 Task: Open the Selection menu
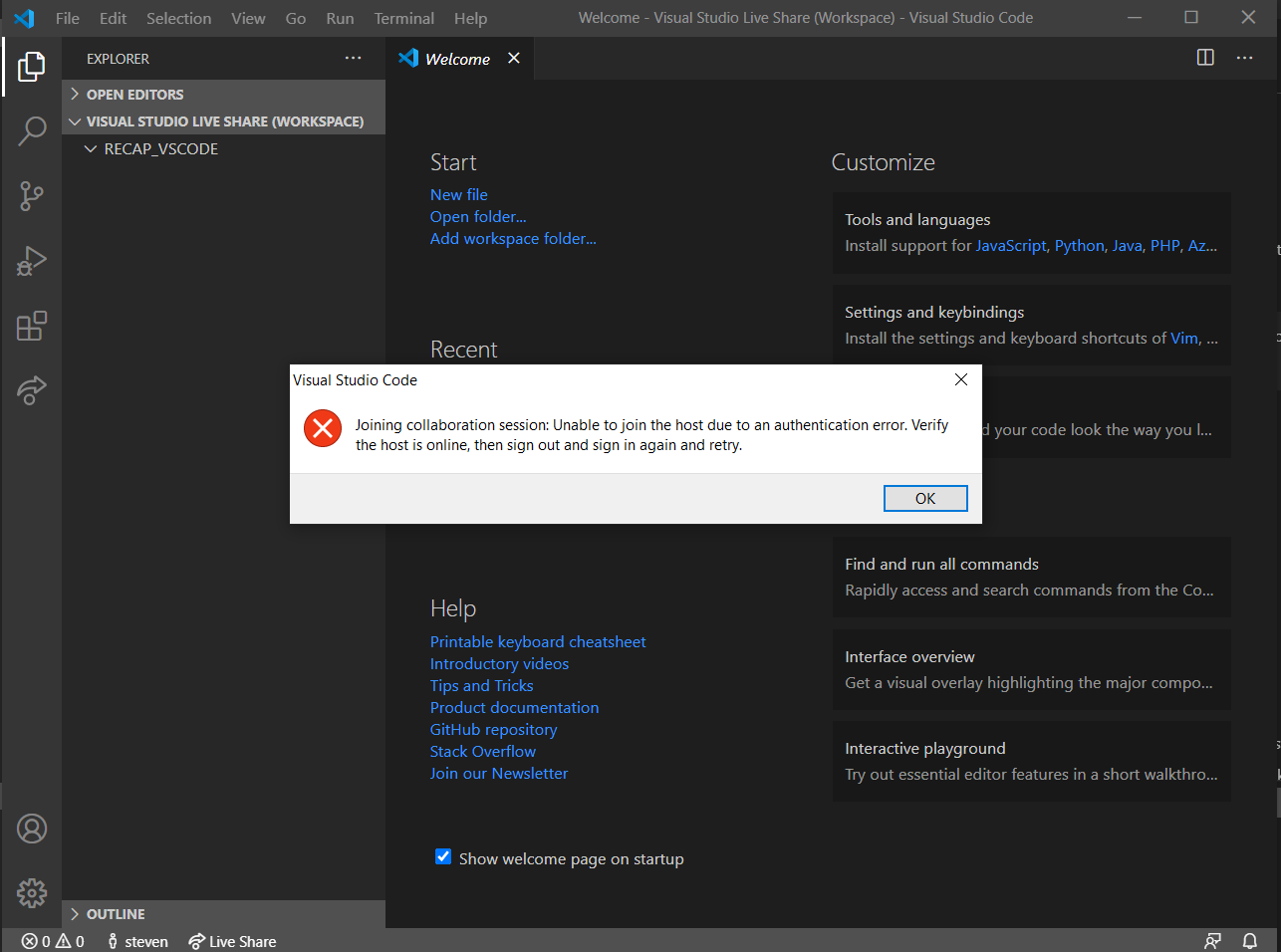[178, 18]
